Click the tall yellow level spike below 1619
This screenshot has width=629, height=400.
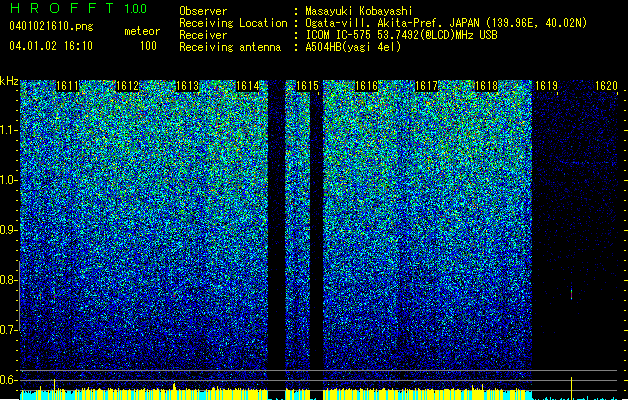[572, 388]
